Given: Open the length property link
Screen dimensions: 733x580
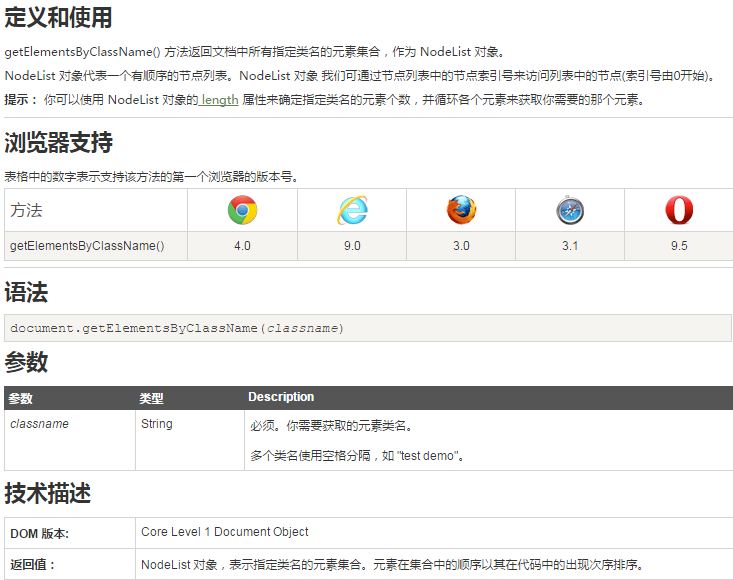Looking at the screenshot, I should (219, 100).
